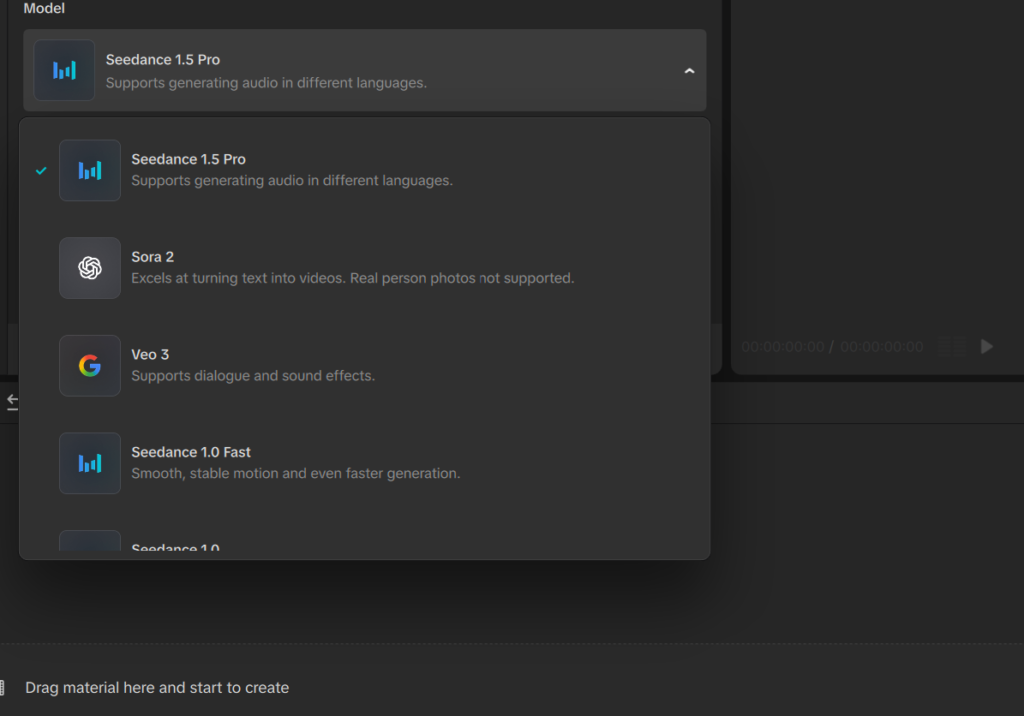Viewport: 1024px width, 716px height.
Task: Click the OpenAI logo for Sora 2
Action: 90,268
